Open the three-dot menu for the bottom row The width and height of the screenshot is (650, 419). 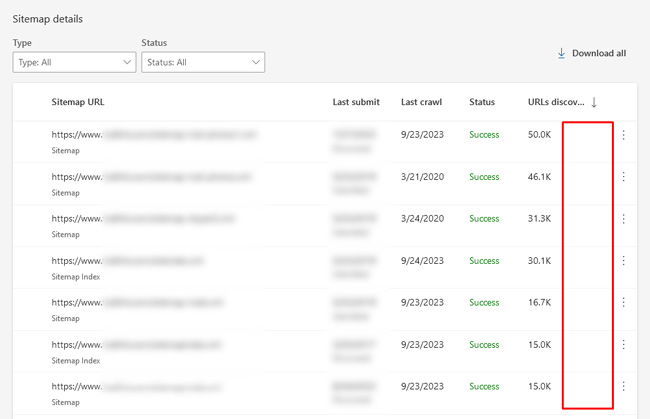pyautogui.click(x=623, y=386)
